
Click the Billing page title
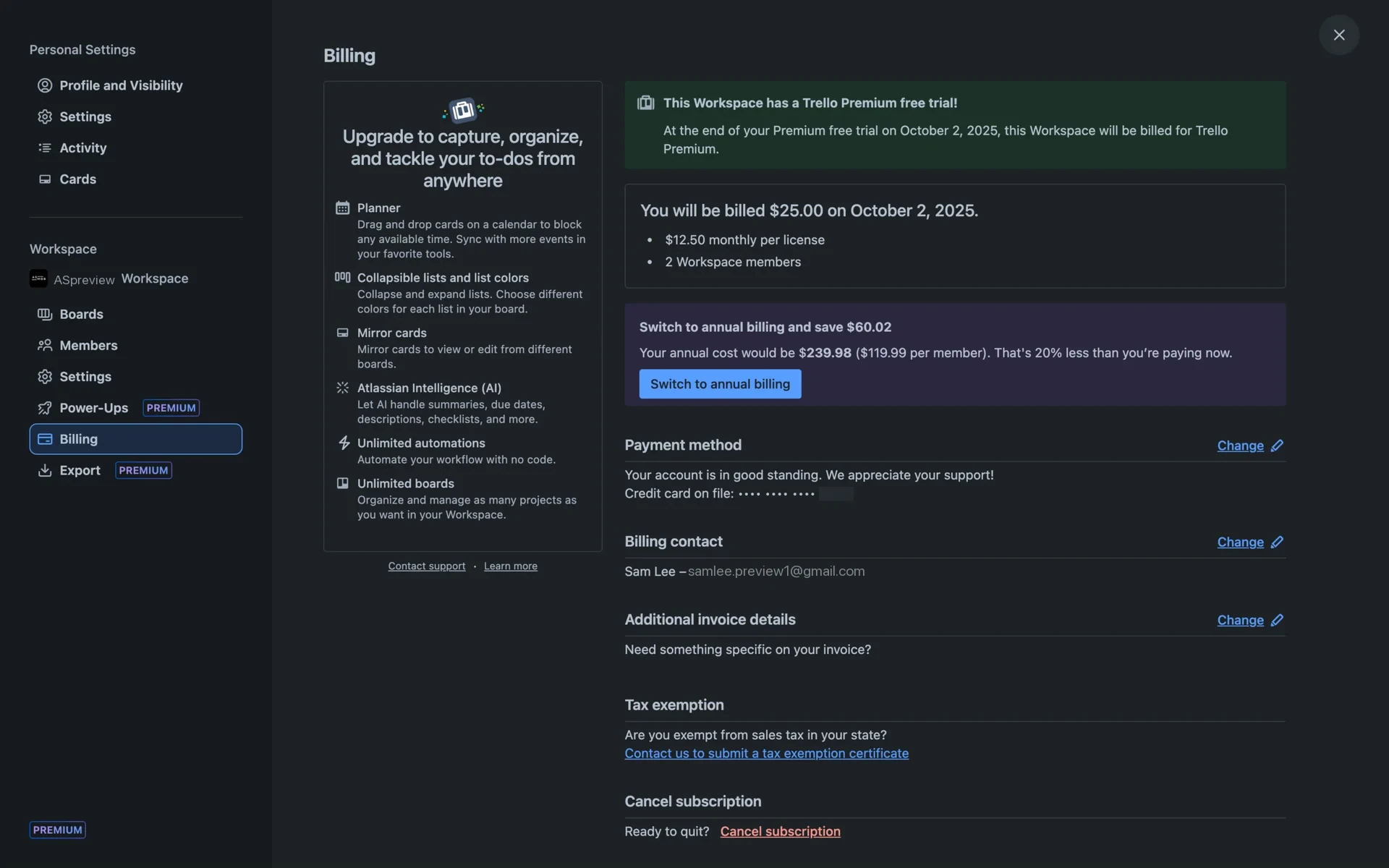tap(349, 56)
